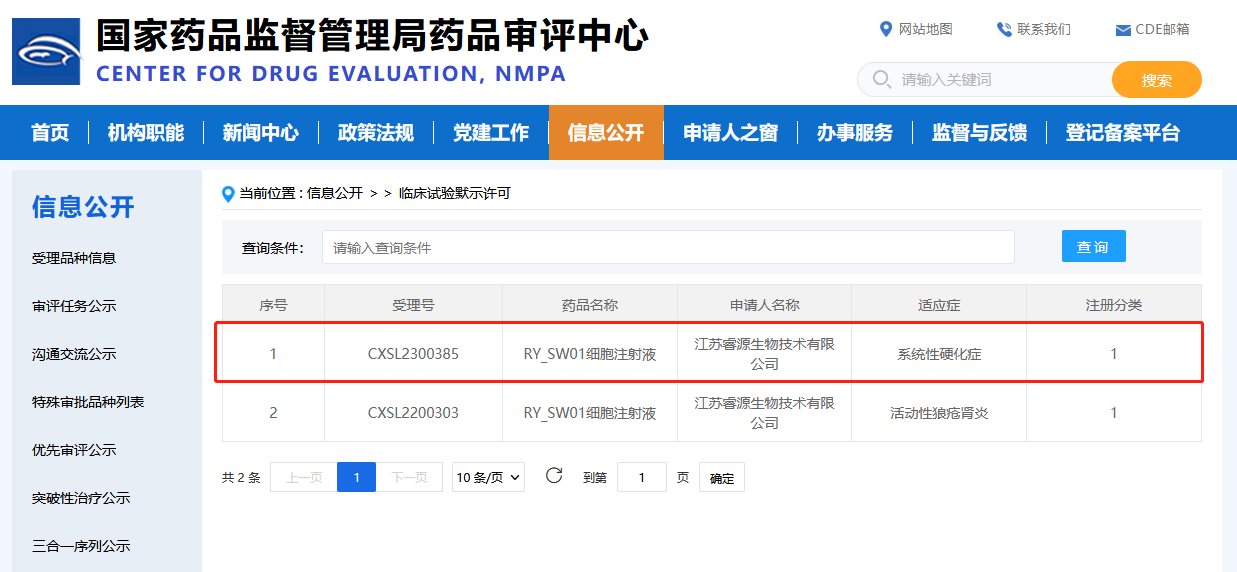Click the 当前位置 location marker icon
Screen dimensions: 1237x572
pos(228,194)
